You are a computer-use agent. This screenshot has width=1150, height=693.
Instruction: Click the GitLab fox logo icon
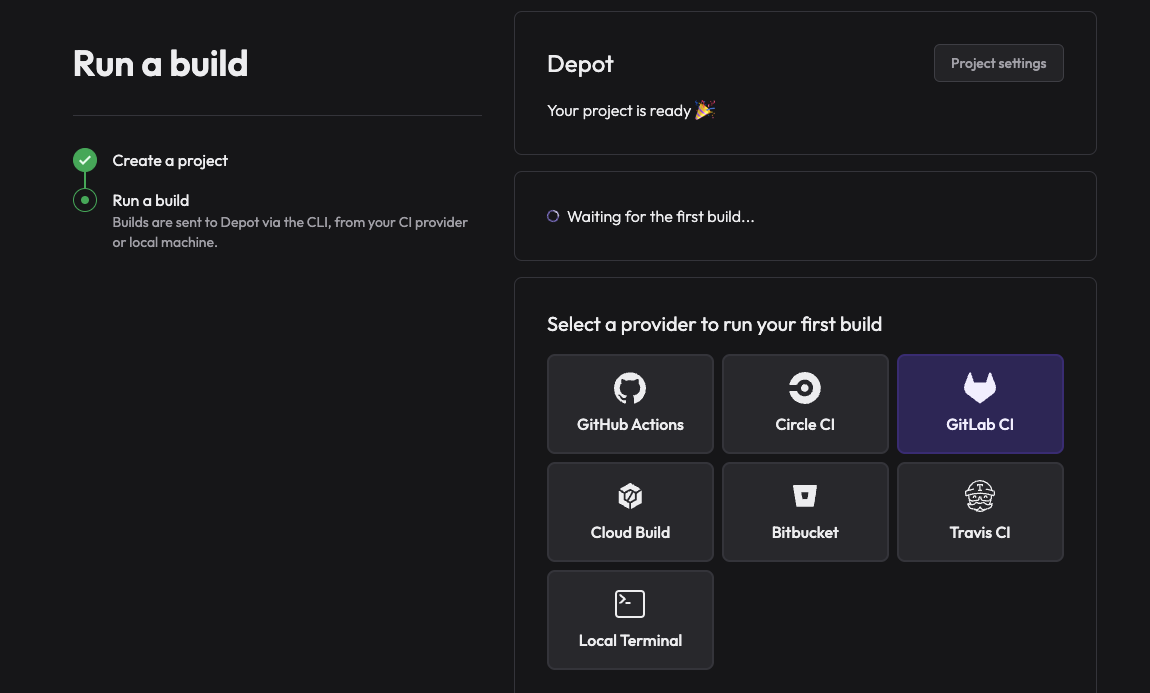[x=980, y=388]
